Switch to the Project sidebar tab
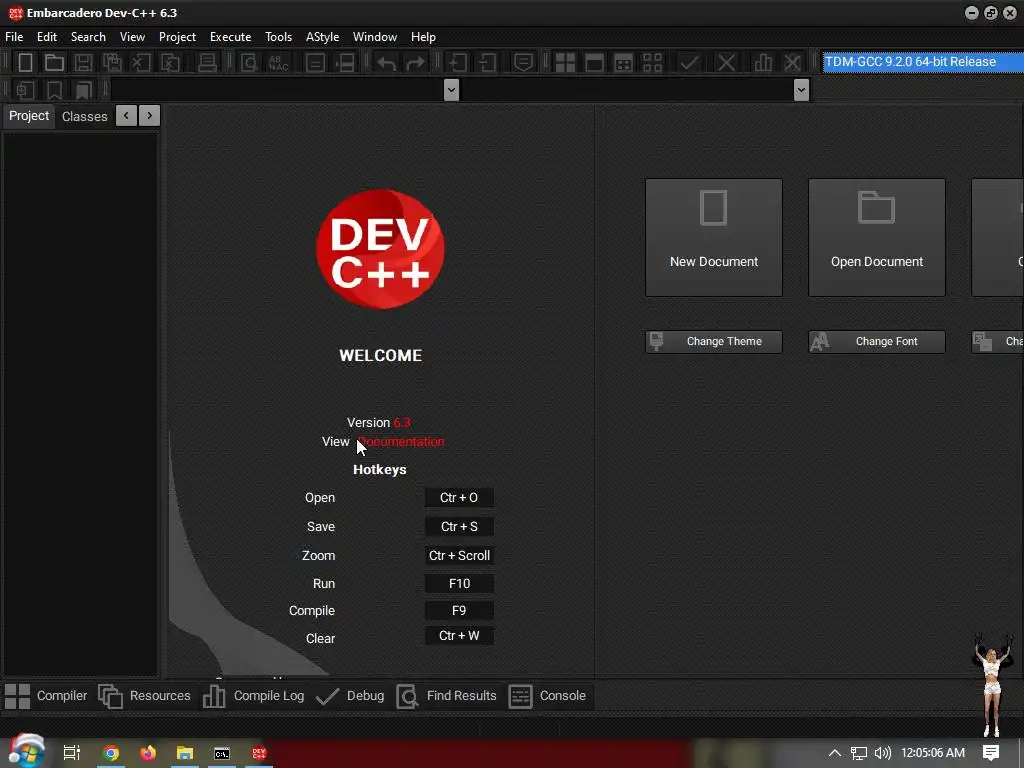Screen dimensions: 1024x768 (29, 116)
